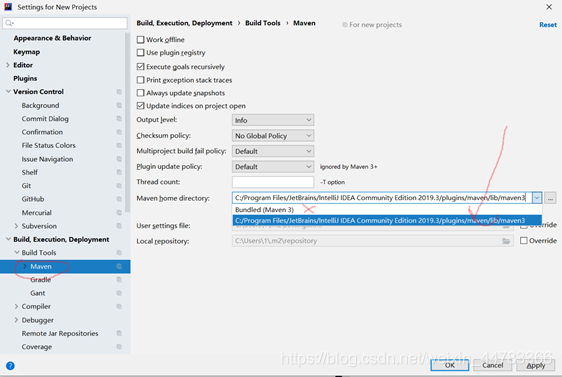Click the project-level icon beside Confirmation
The image size is (562, 377).
pyautogui.click(x=119, y=132)
